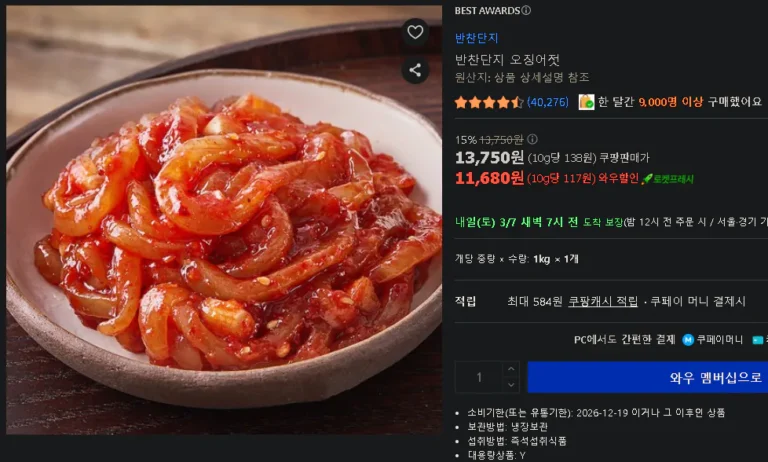Open the 40,276 reviews link
768x462 pixels.
coord(548,102)
